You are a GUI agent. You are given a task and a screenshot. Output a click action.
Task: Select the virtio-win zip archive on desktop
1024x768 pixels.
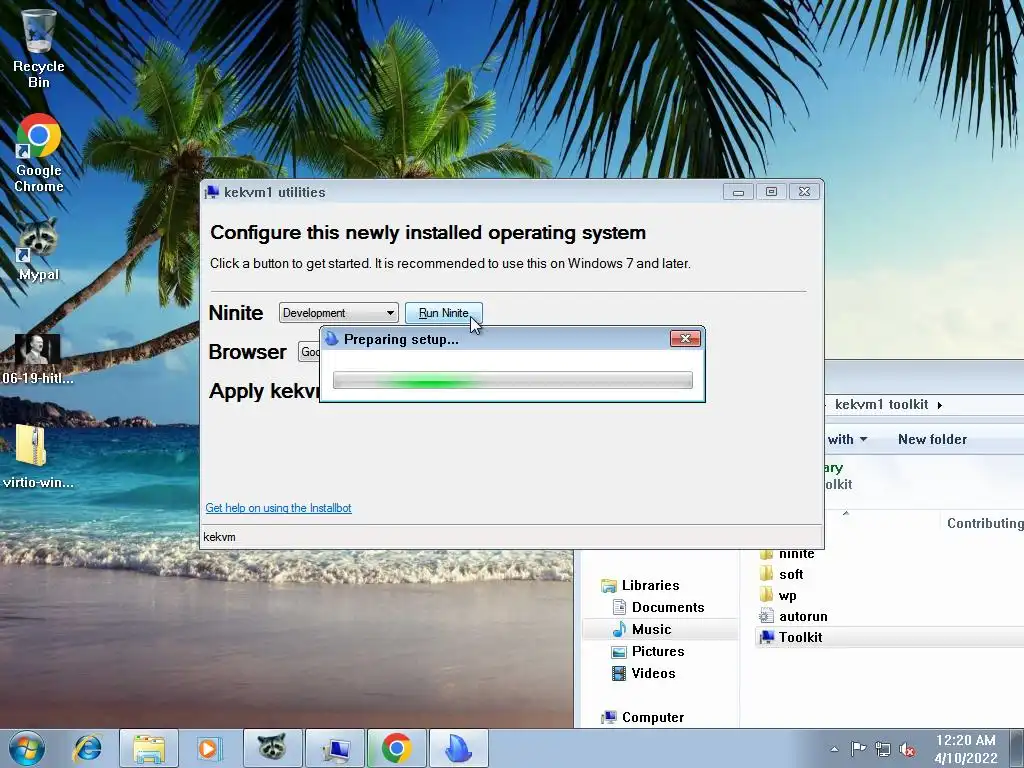[x=38, y=456]
